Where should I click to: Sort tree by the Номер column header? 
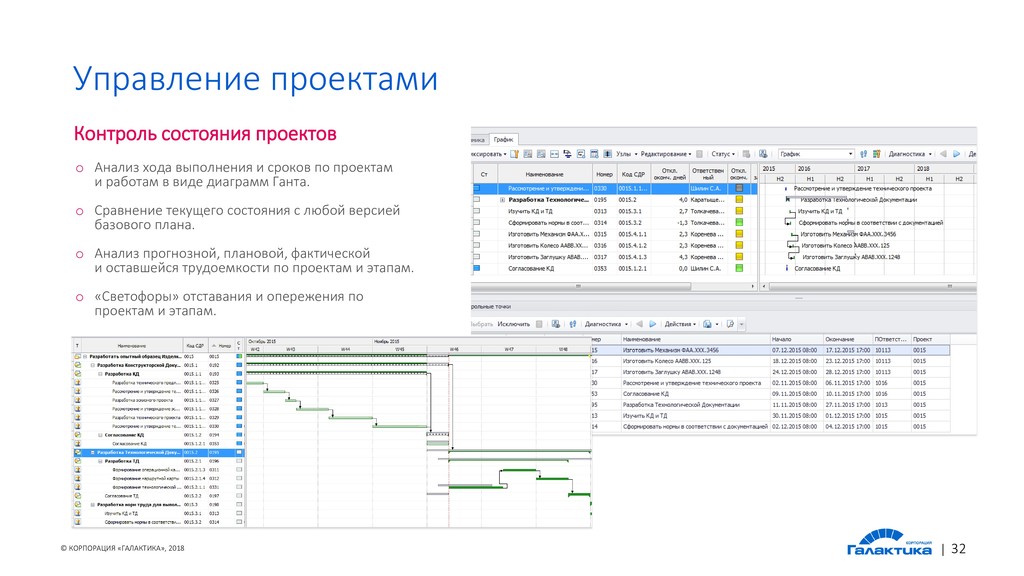coord(222,345)
